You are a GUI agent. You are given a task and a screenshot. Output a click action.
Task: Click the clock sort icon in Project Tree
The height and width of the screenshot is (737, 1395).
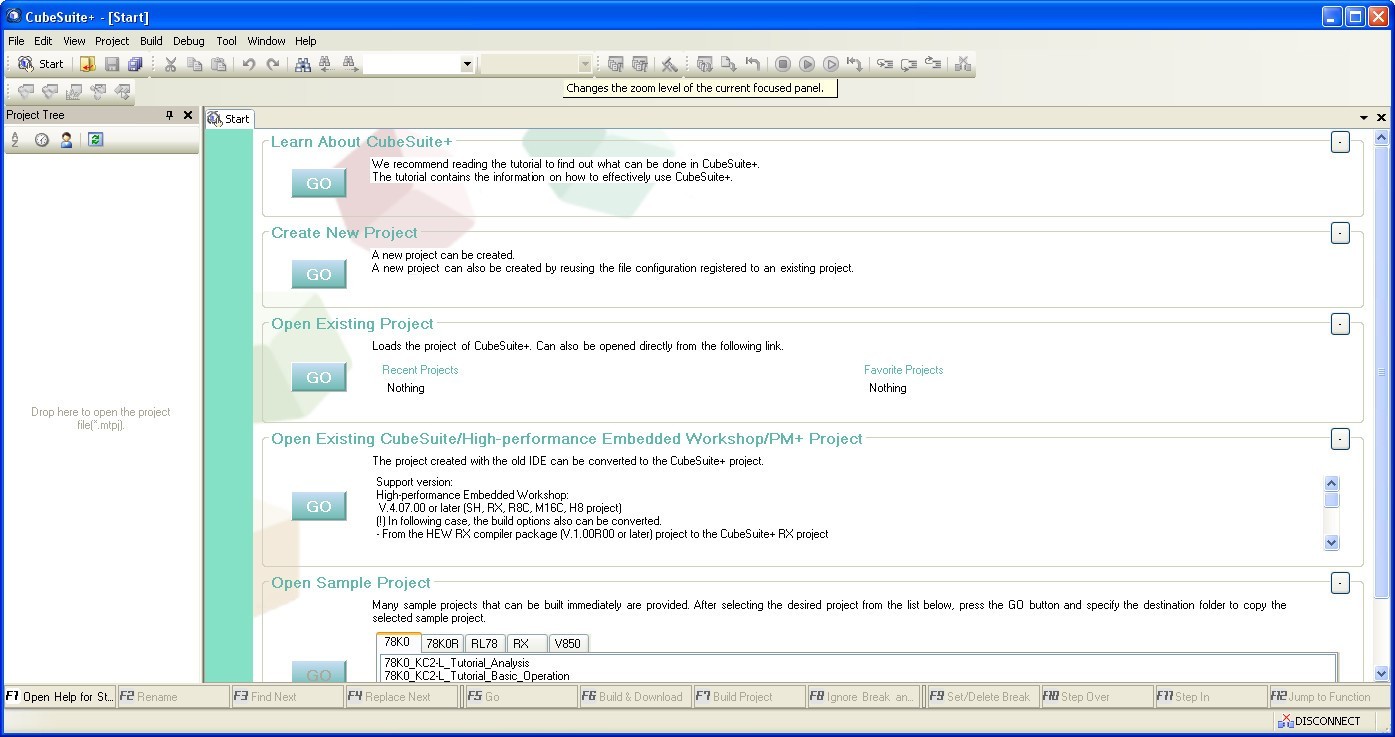tap(42, 140)
